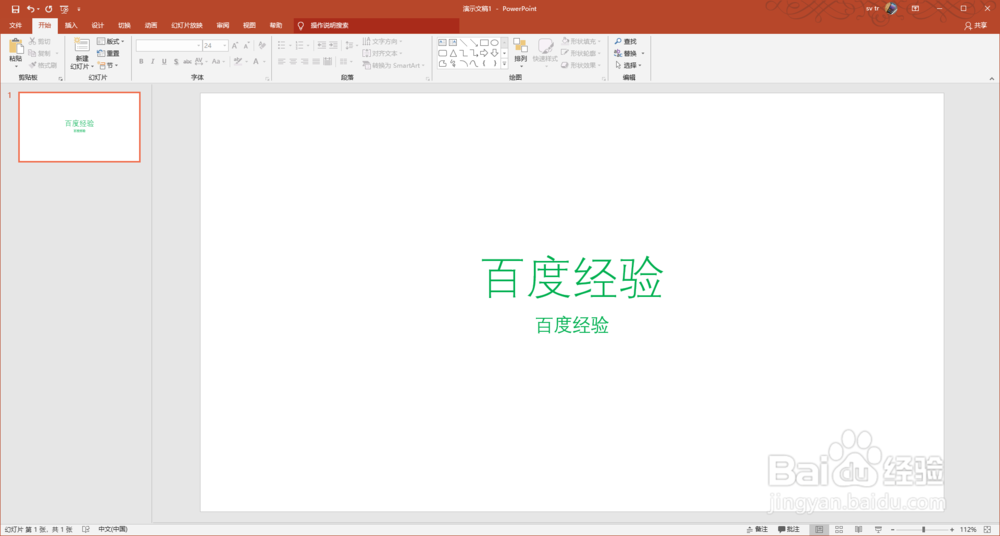Open the 选择 selection dropdown
The image size is (1000, 536).
pos(628,65)
